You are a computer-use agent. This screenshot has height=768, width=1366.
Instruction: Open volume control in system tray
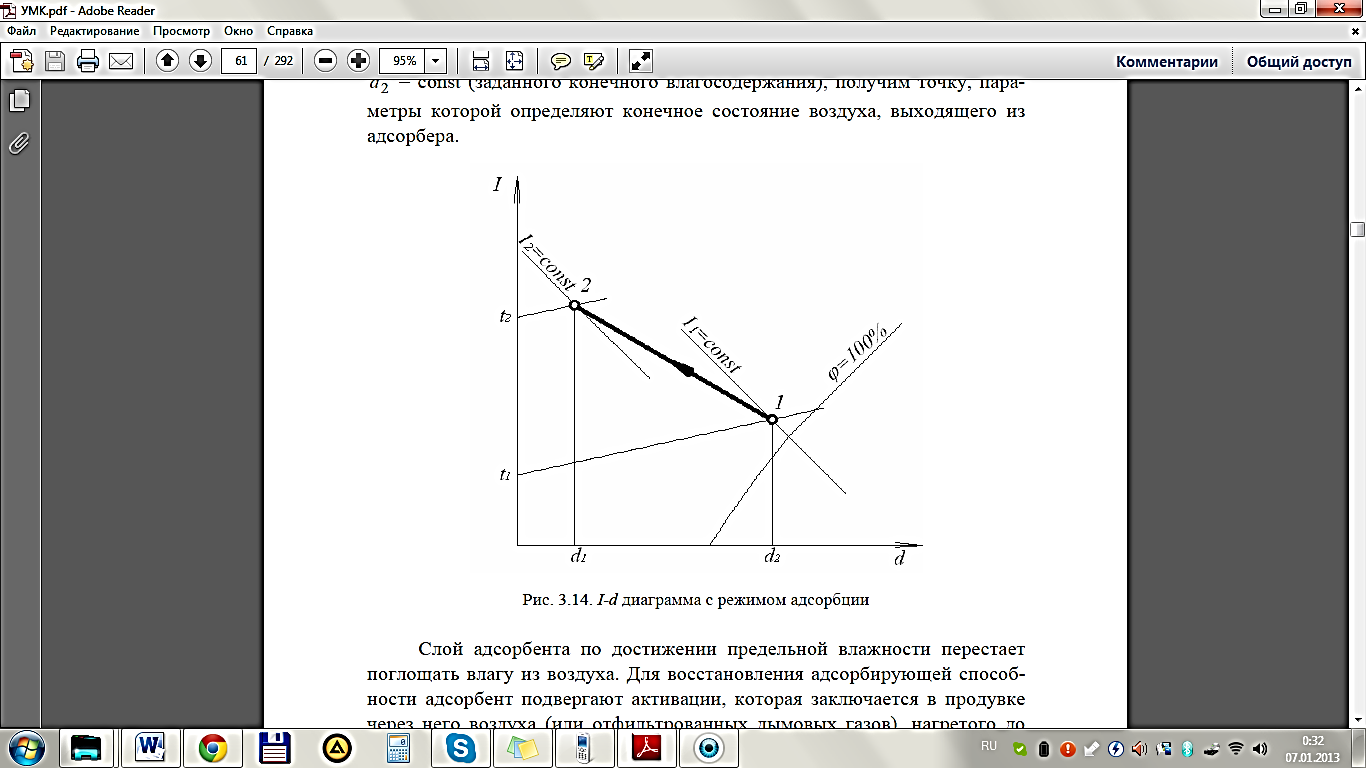(1260, 748)
